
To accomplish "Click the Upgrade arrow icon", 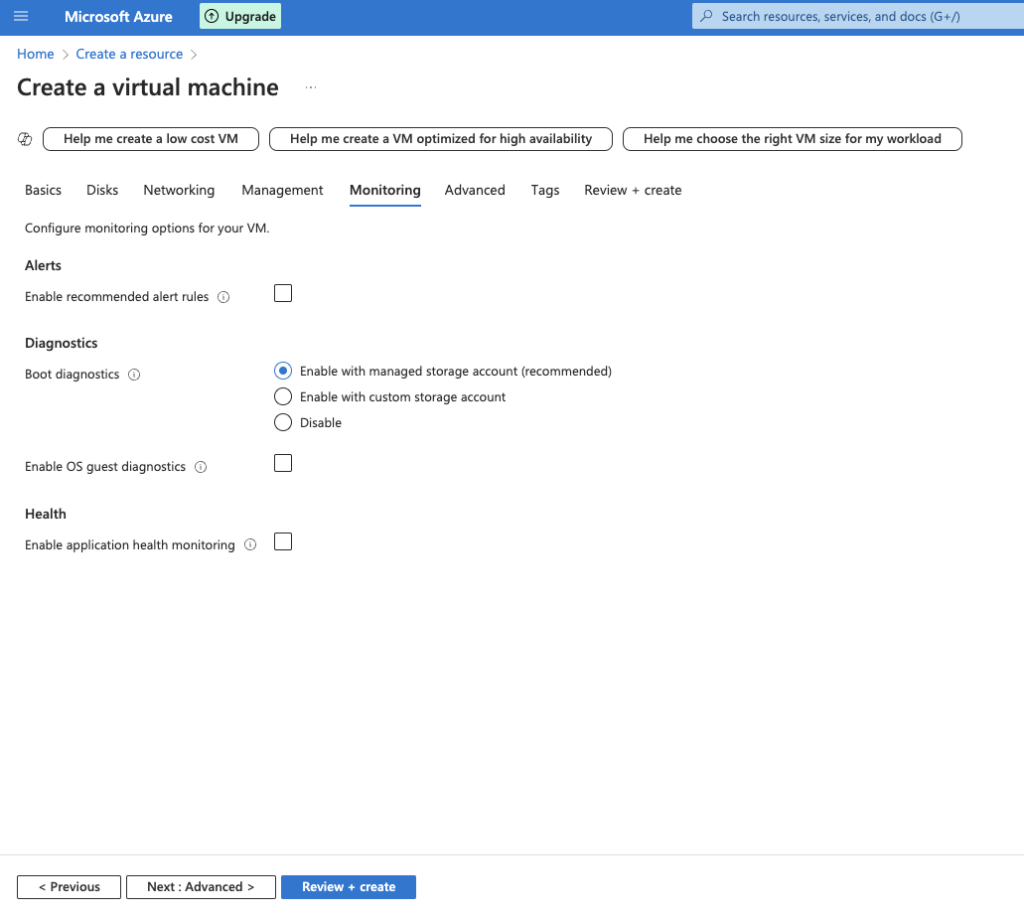I will pos(212,16).
